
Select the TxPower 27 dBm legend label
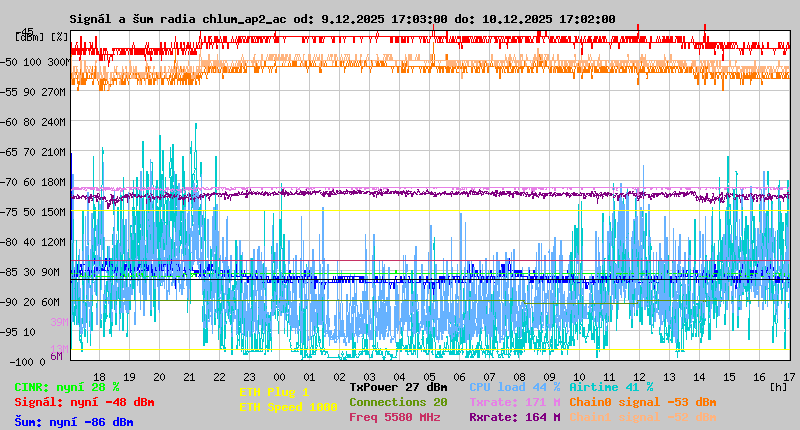[398, 386]
